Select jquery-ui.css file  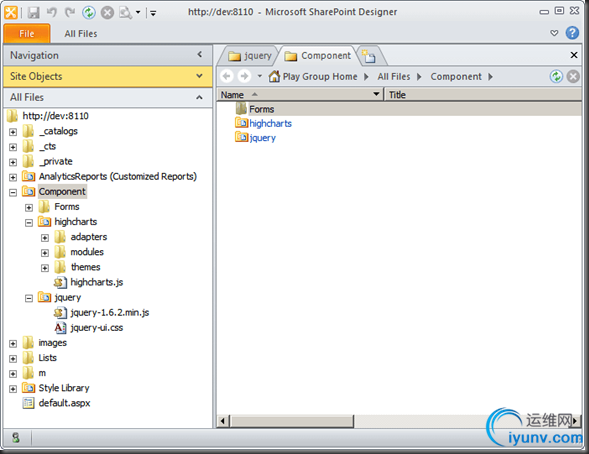[97, 327]
